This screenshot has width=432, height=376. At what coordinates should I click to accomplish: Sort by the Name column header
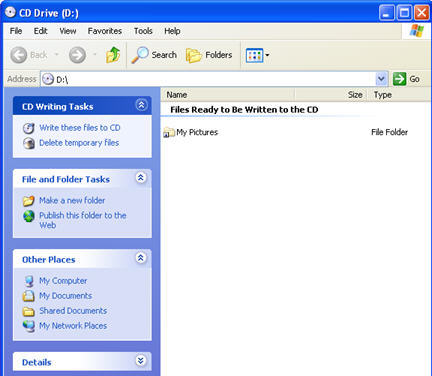point(228,95)
